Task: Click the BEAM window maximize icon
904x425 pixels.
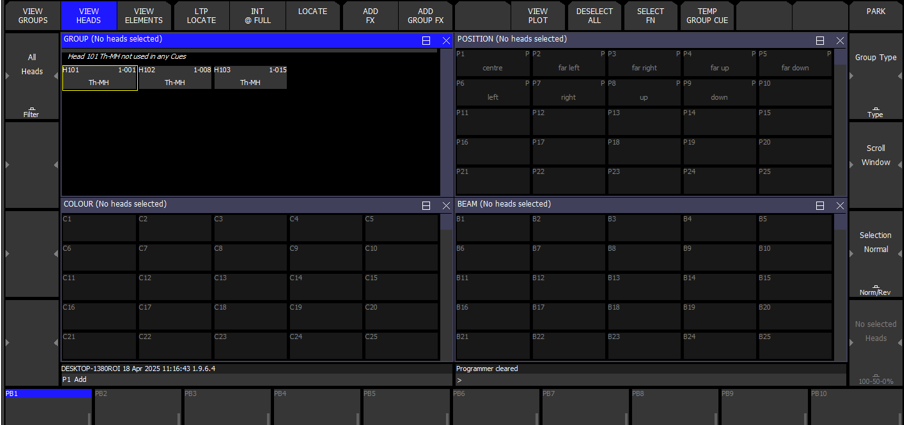Action: click(821, 206)
